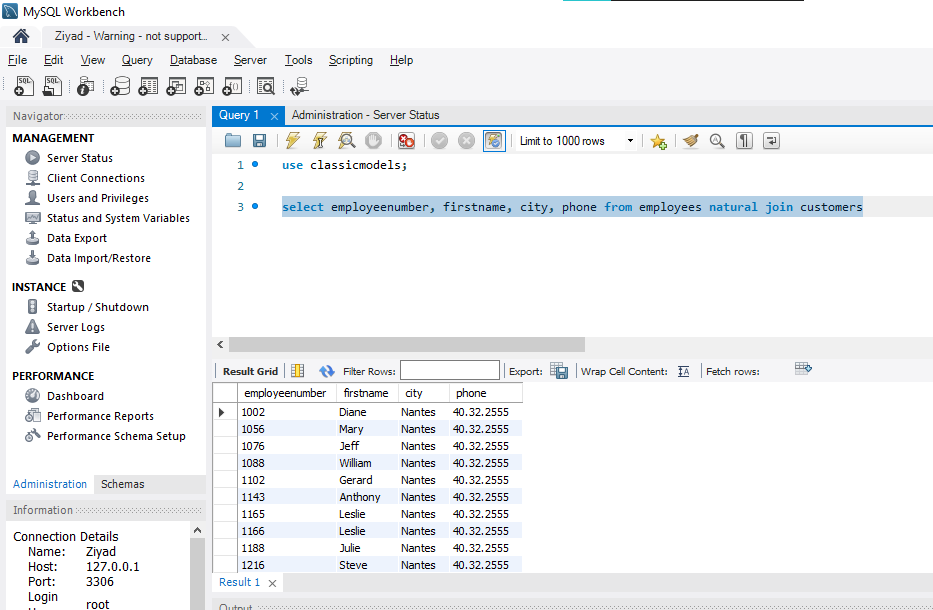Switch result view with the grid form icon
This screenshot has height=610, width=933.
tap(298, 371)
